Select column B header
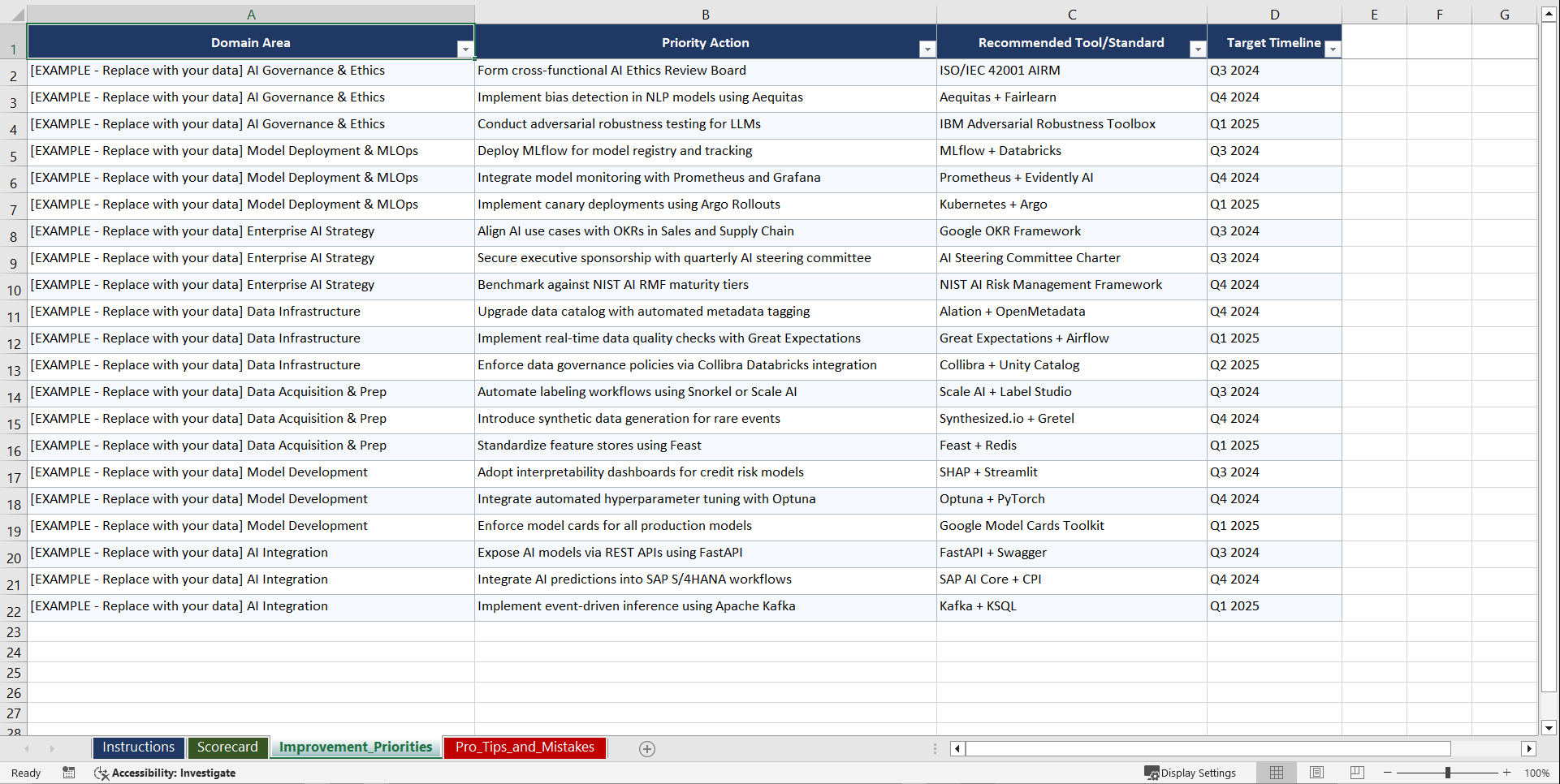This screenshot has width=1560, height=784. [x=706, y=13]
